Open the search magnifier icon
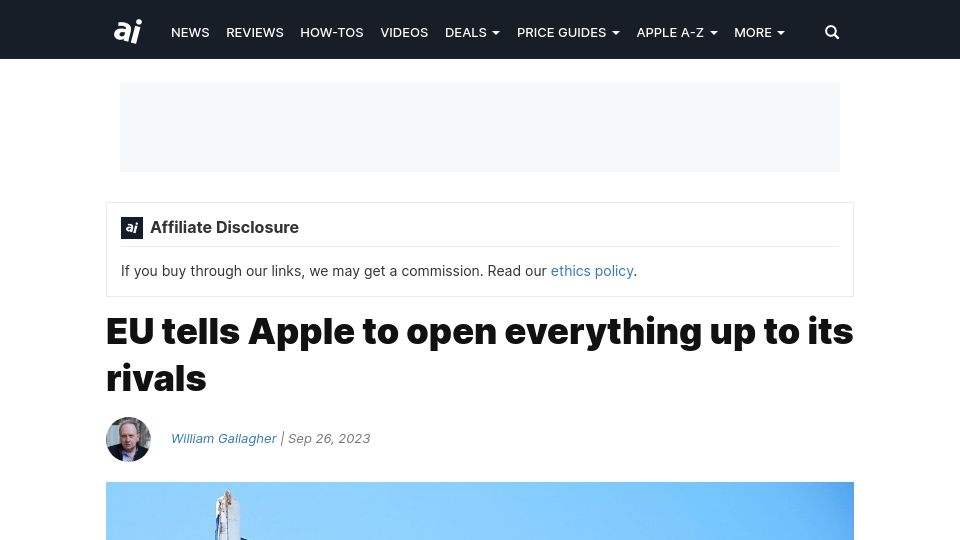The image size is (960, 540). pos(831,32)
